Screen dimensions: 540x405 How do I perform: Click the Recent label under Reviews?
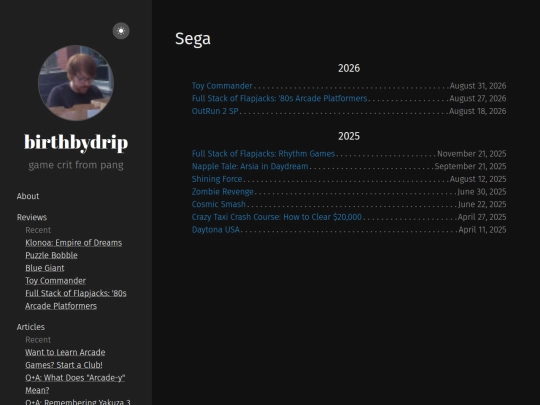[38, 230]
